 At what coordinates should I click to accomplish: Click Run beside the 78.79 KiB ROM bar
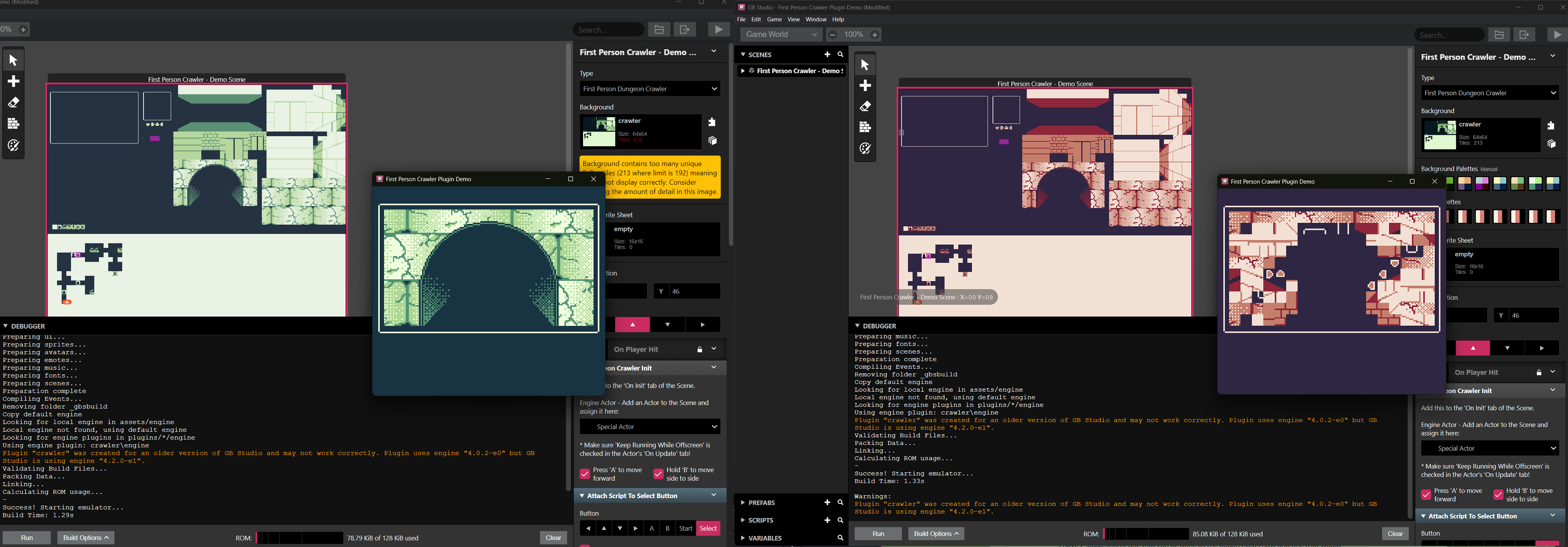(27, 537)
